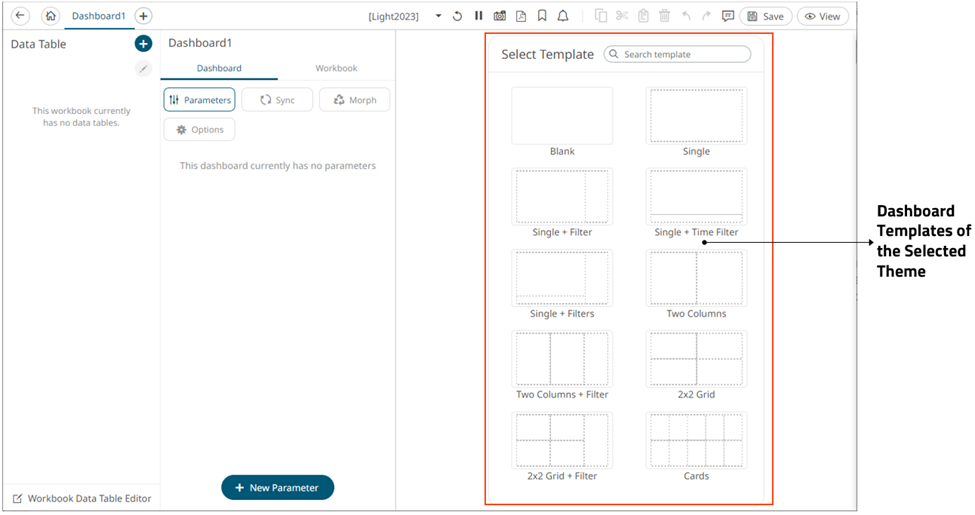Switch to the Workbook tab
The image size is (975, 515).
click(336, 68)
